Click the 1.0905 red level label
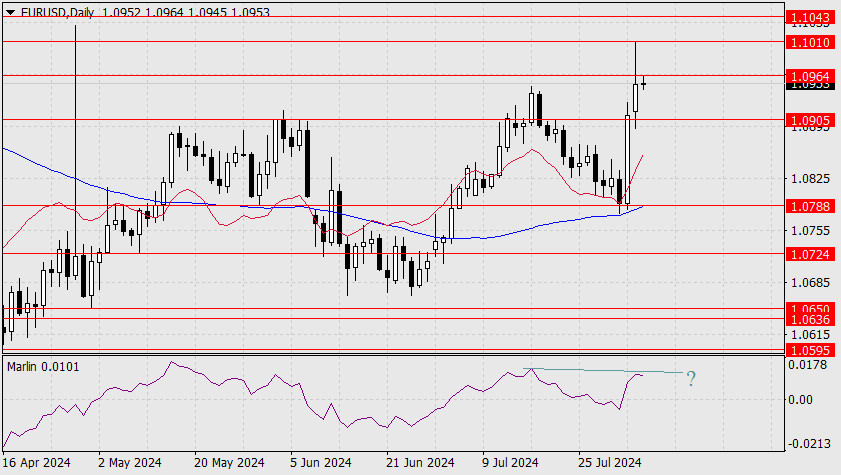This screenshot has width=841, height=475. pos(810,121)
